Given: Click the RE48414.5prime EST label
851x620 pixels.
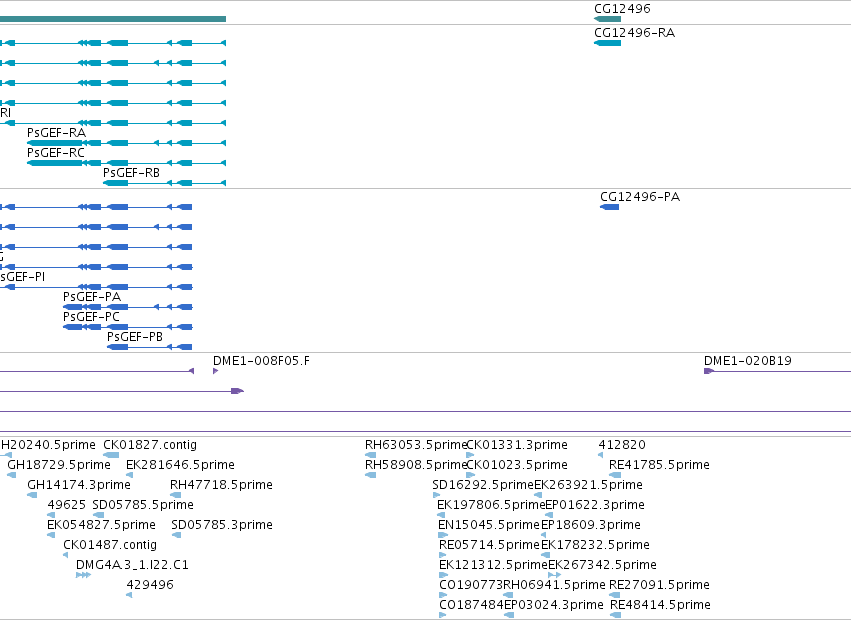Looking at the screenshot, I should coord(660,604).
